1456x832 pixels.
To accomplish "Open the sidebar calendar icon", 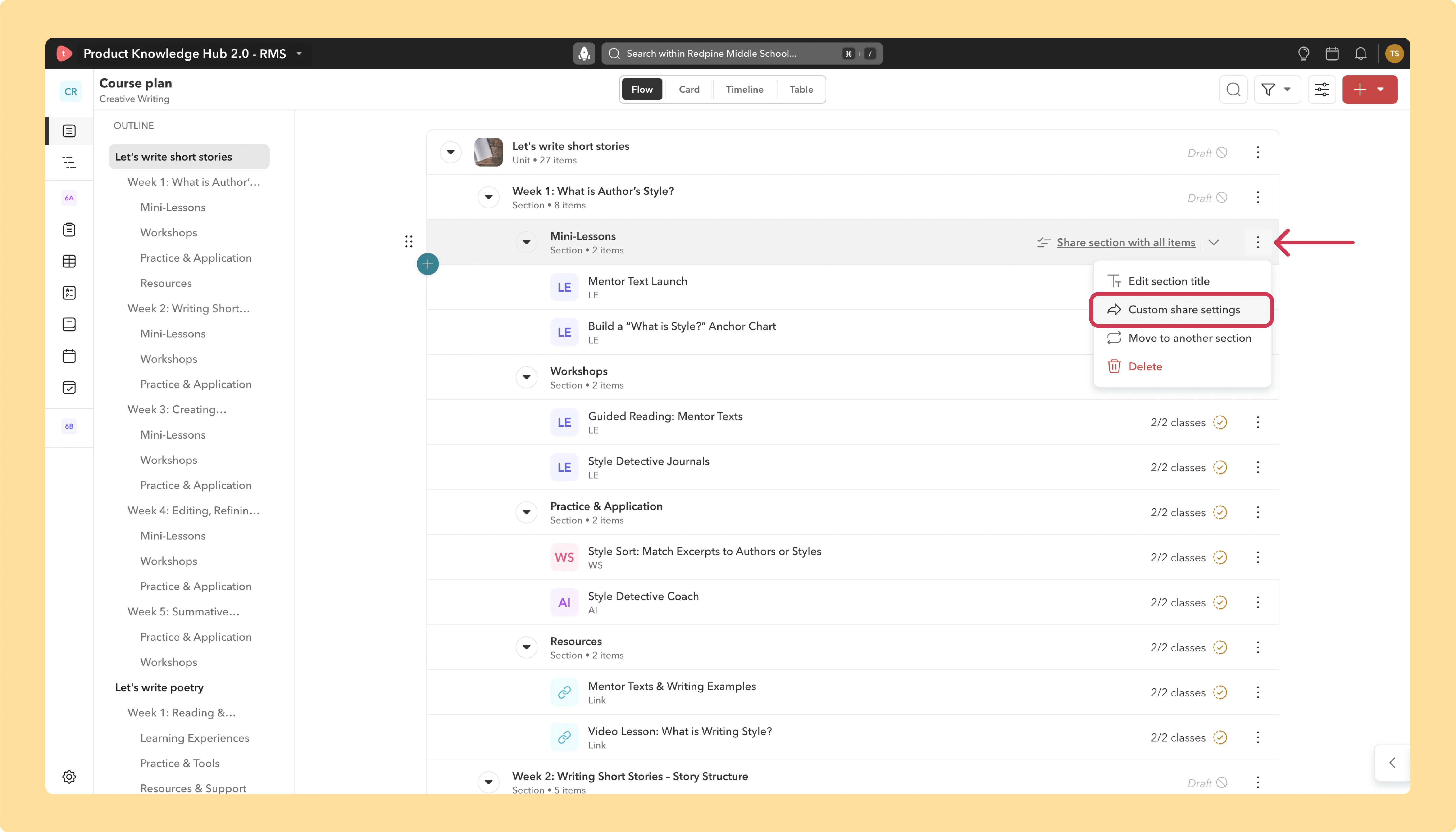I will pos(69,356).
